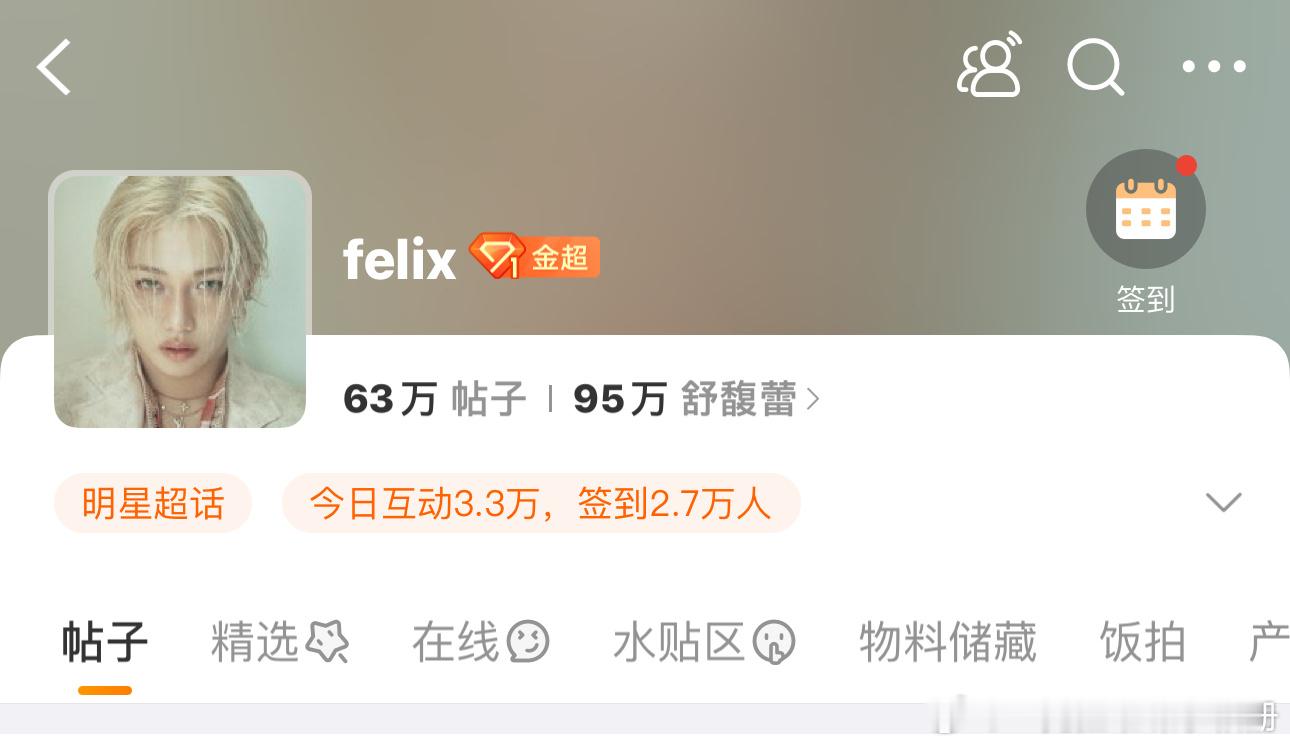1290x747 pixels.
Task: Click the star icon beside 精选
Action: [327, 642]
